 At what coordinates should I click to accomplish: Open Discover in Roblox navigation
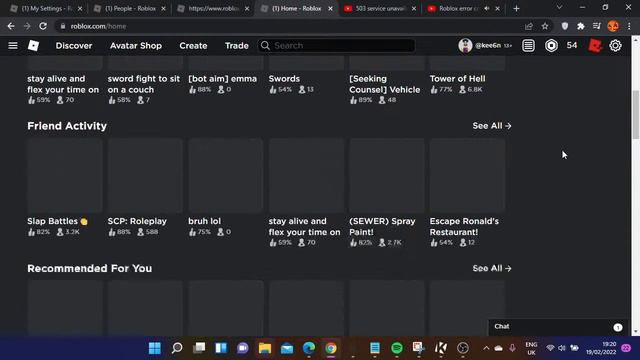tap(74, 46)
